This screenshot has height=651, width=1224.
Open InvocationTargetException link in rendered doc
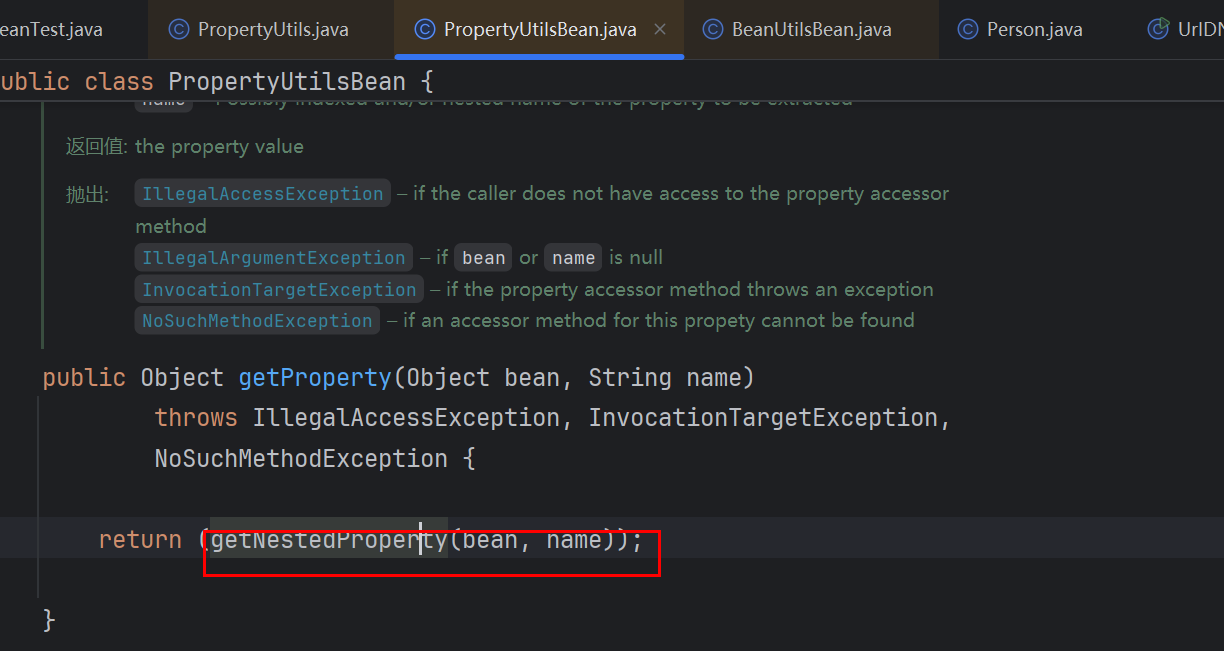279,290
